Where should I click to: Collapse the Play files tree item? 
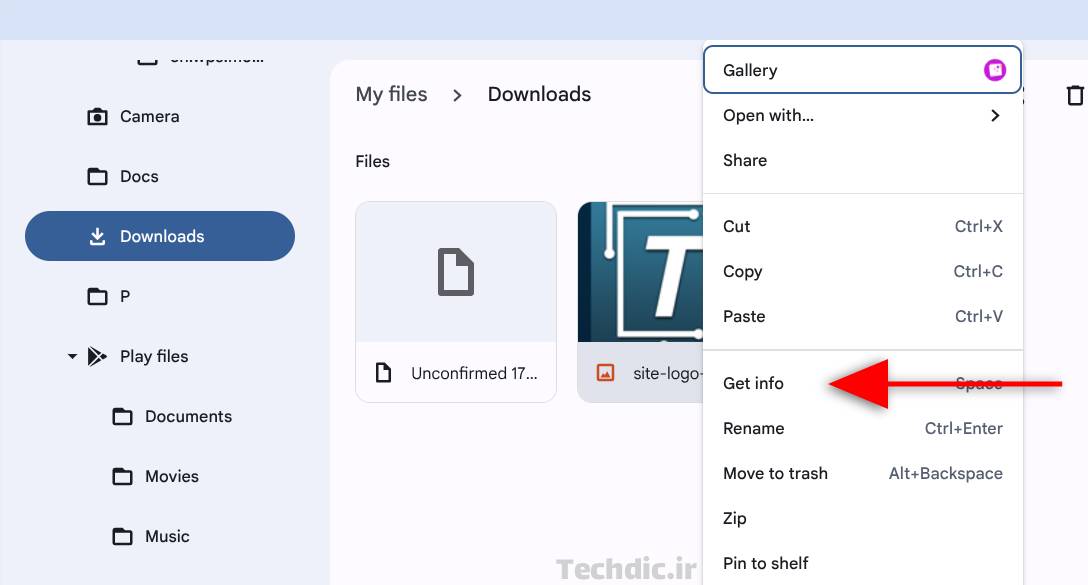tap(71, 356)
